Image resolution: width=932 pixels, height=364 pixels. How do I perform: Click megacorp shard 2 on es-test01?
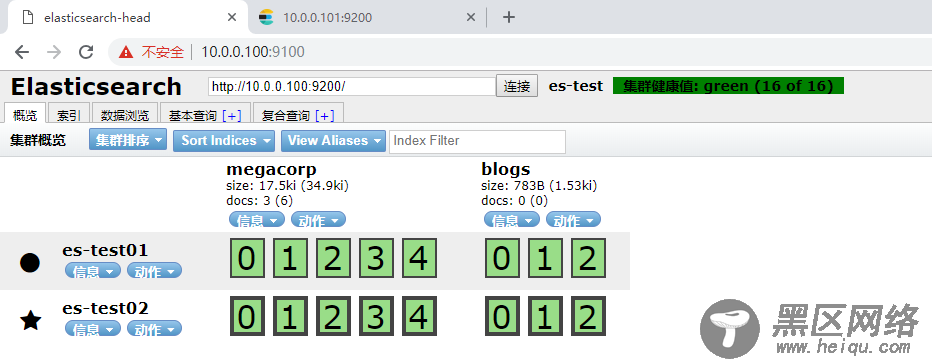click(333, 258)
